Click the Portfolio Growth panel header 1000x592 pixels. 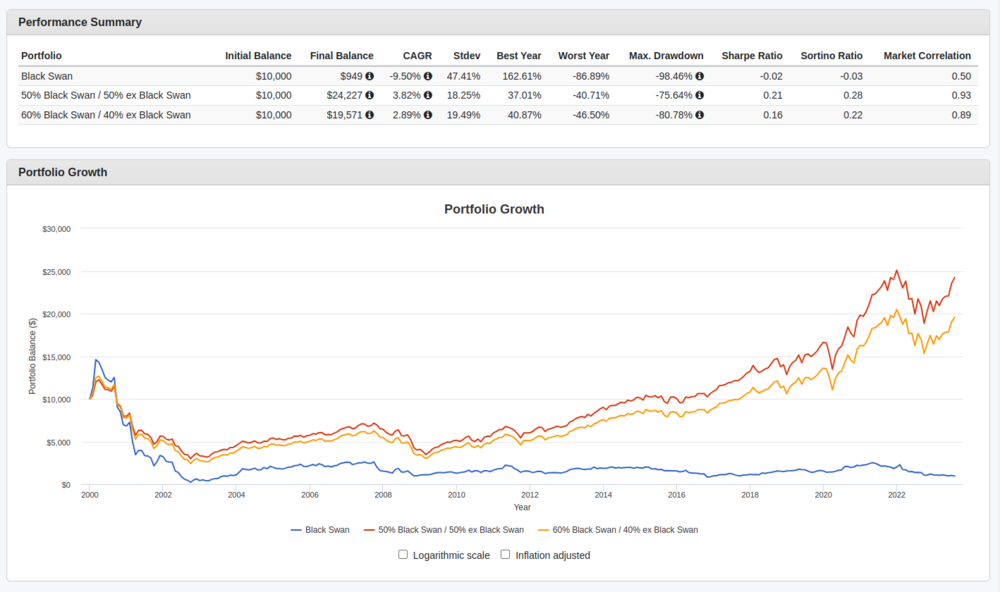click(x=63, y=172)
